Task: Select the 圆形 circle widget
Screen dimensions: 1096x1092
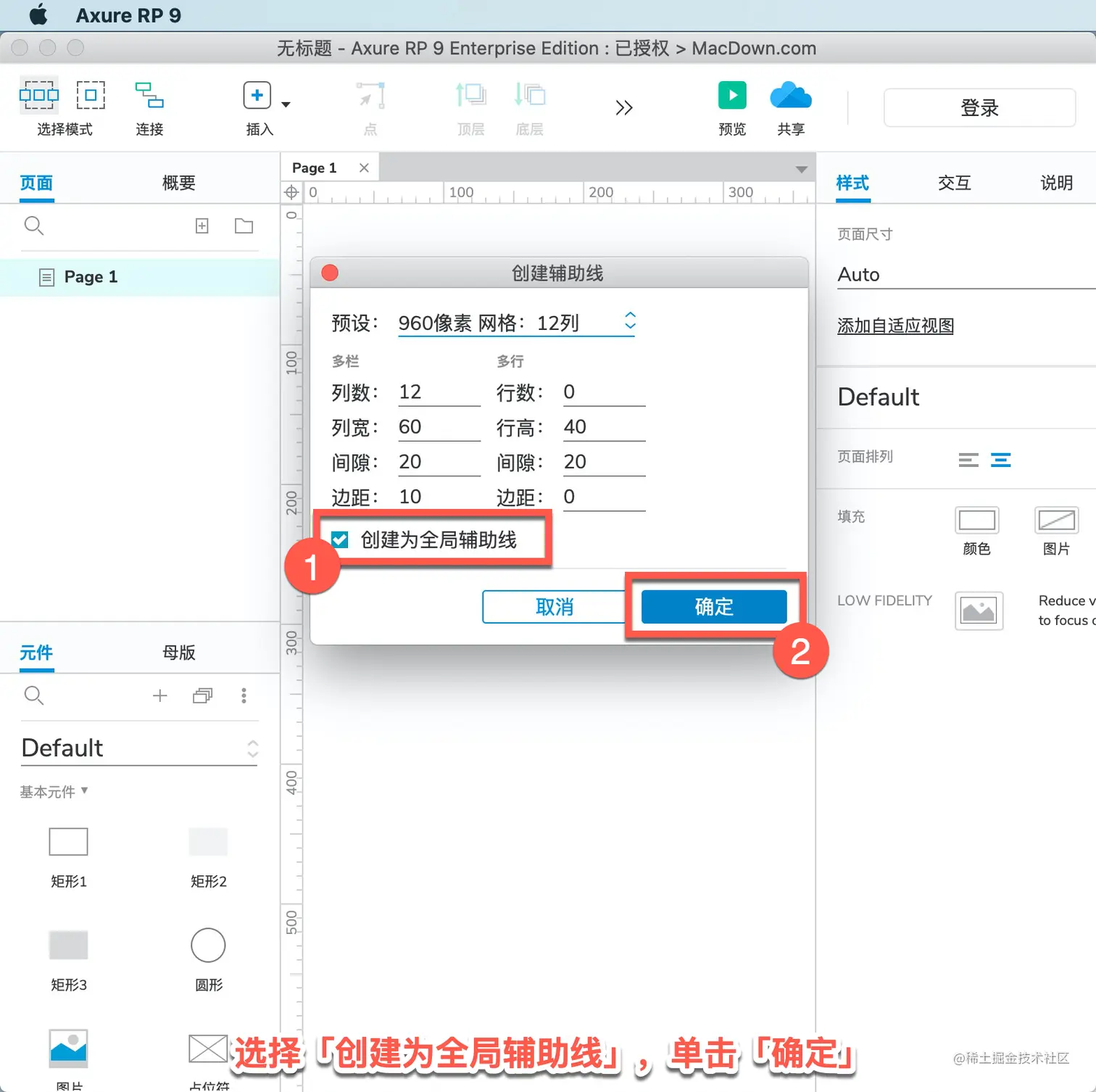Action: (x=208, y=945)
